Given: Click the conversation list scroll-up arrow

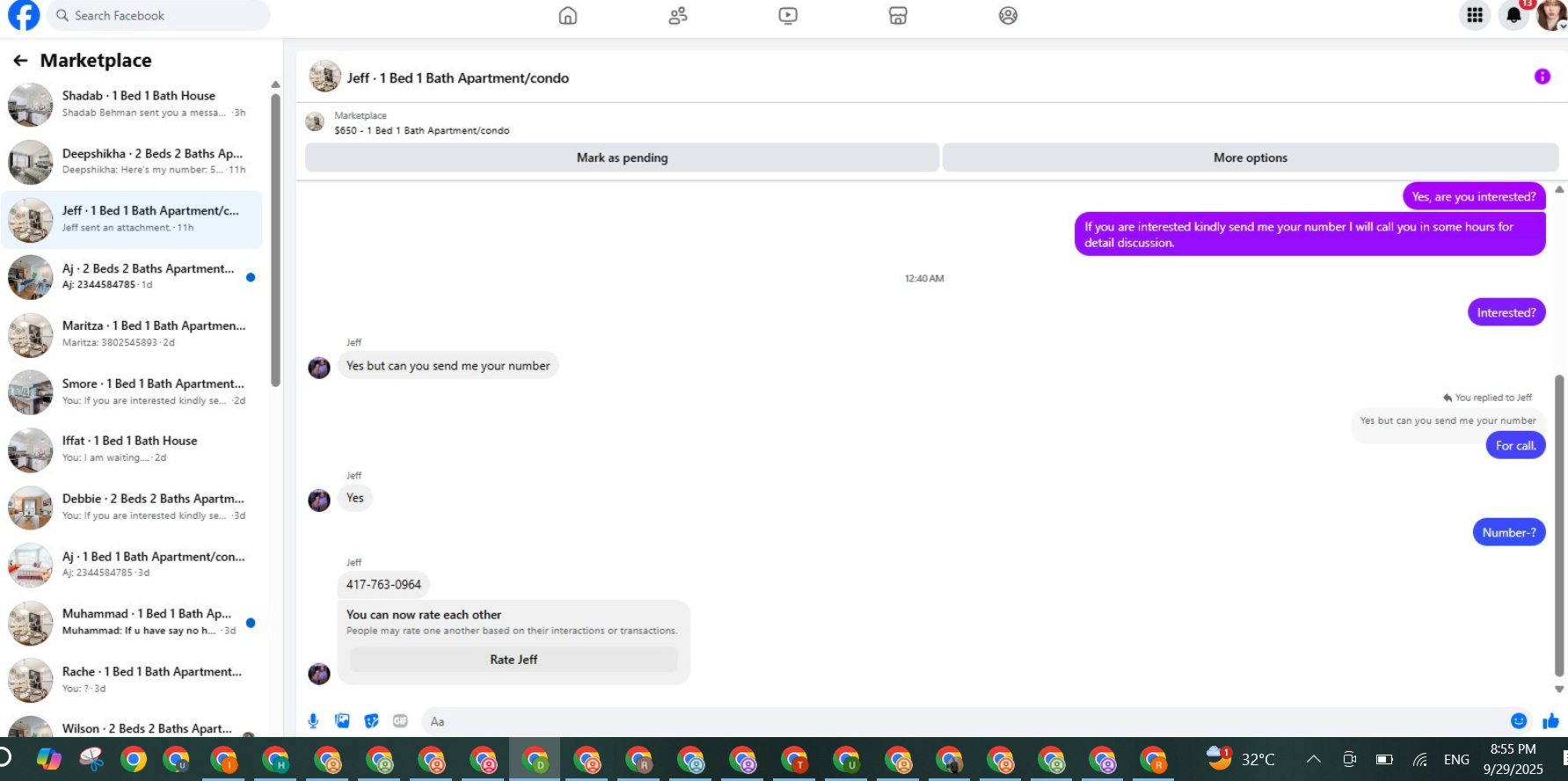Looking at the screenshot, I should (275, 84).
